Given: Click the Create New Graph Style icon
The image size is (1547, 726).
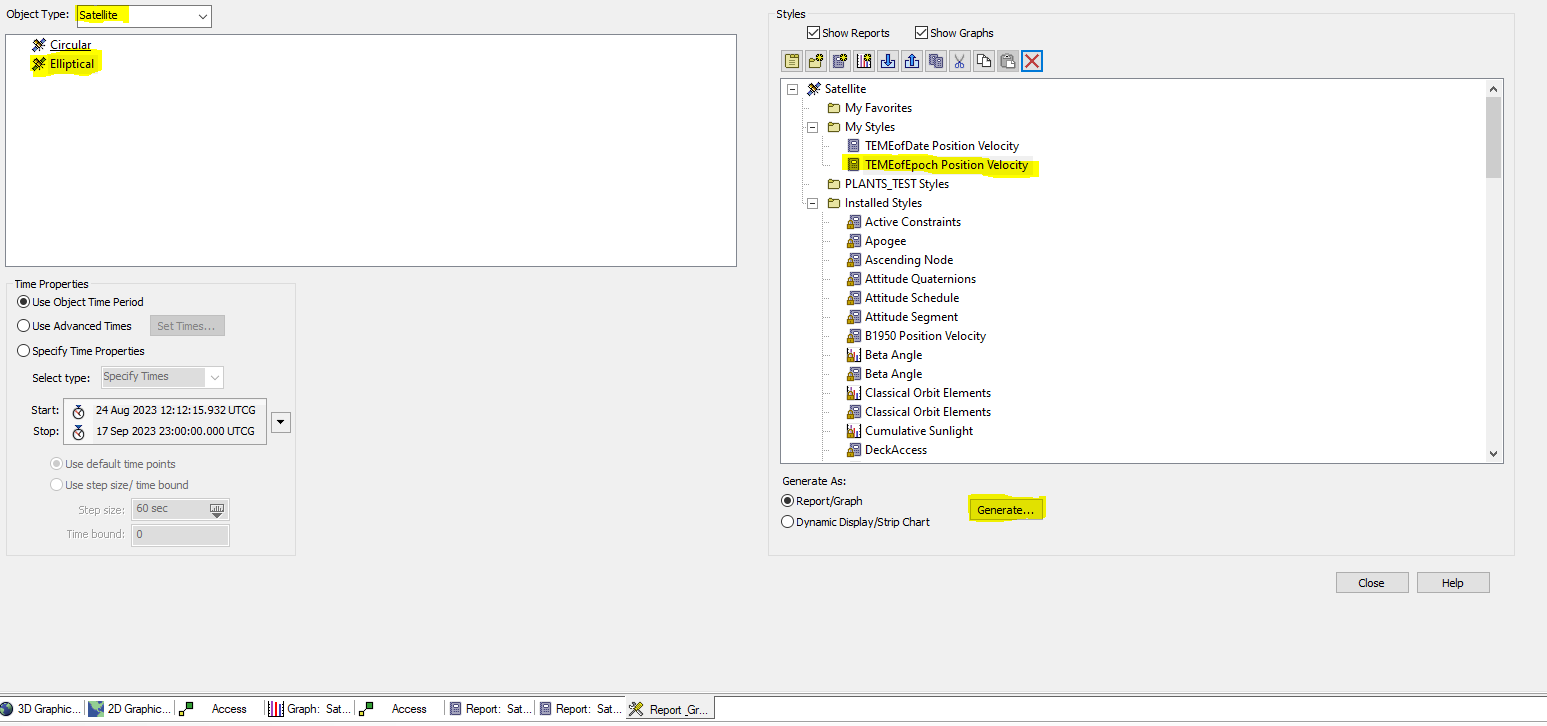Looking at the screenshot, I should coord(864,61).
